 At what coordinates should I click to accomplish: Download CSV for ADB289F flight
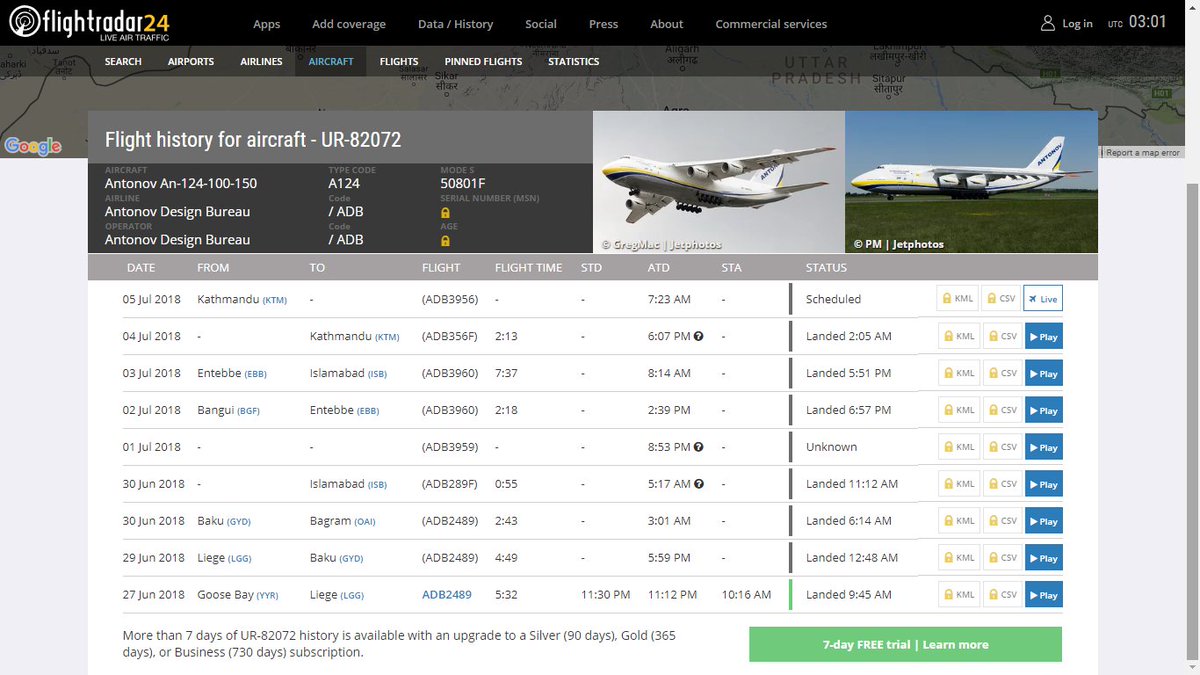click(1001, 484)
